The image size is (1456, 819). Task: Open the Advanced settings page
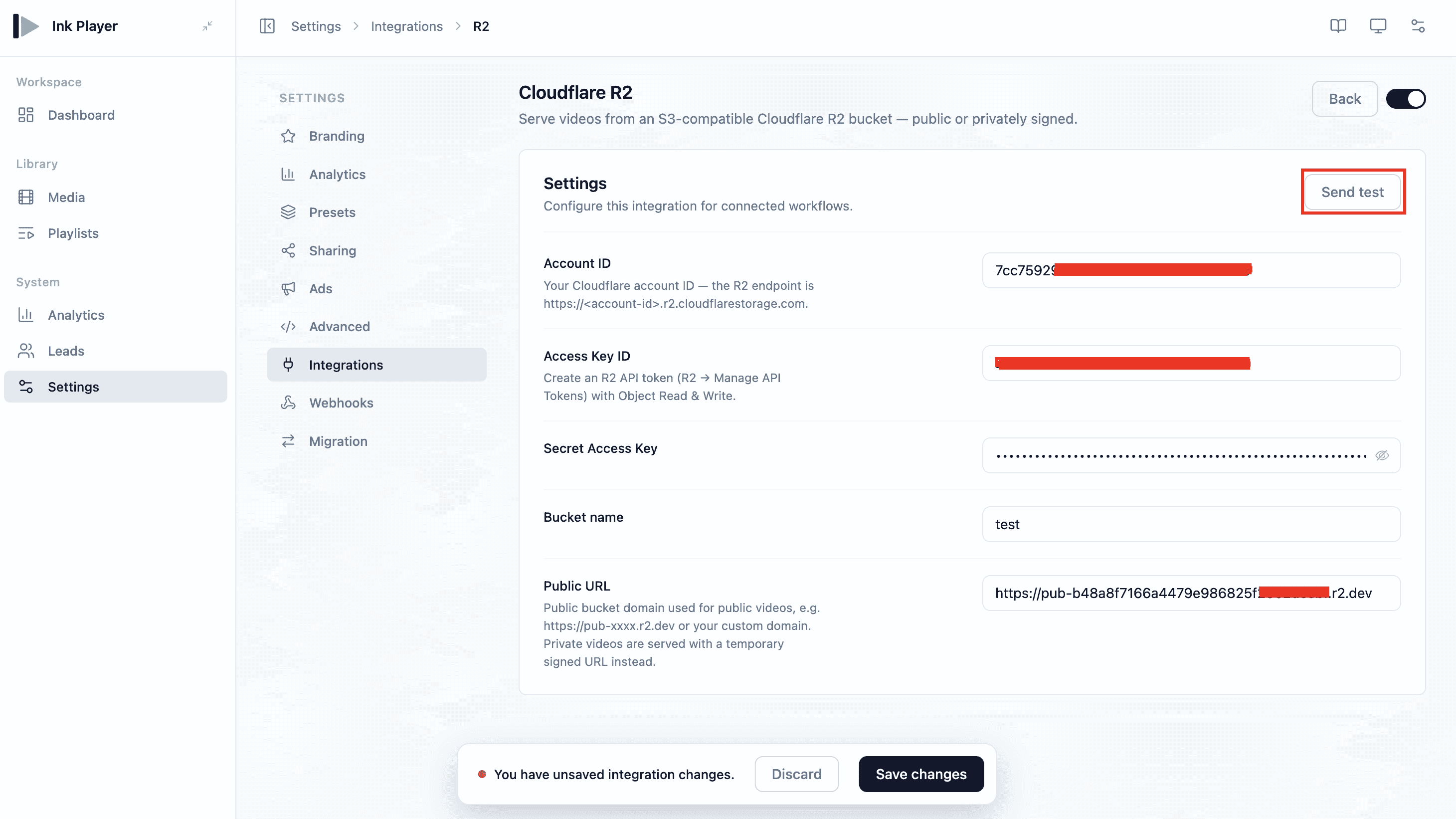coord(376,327)
